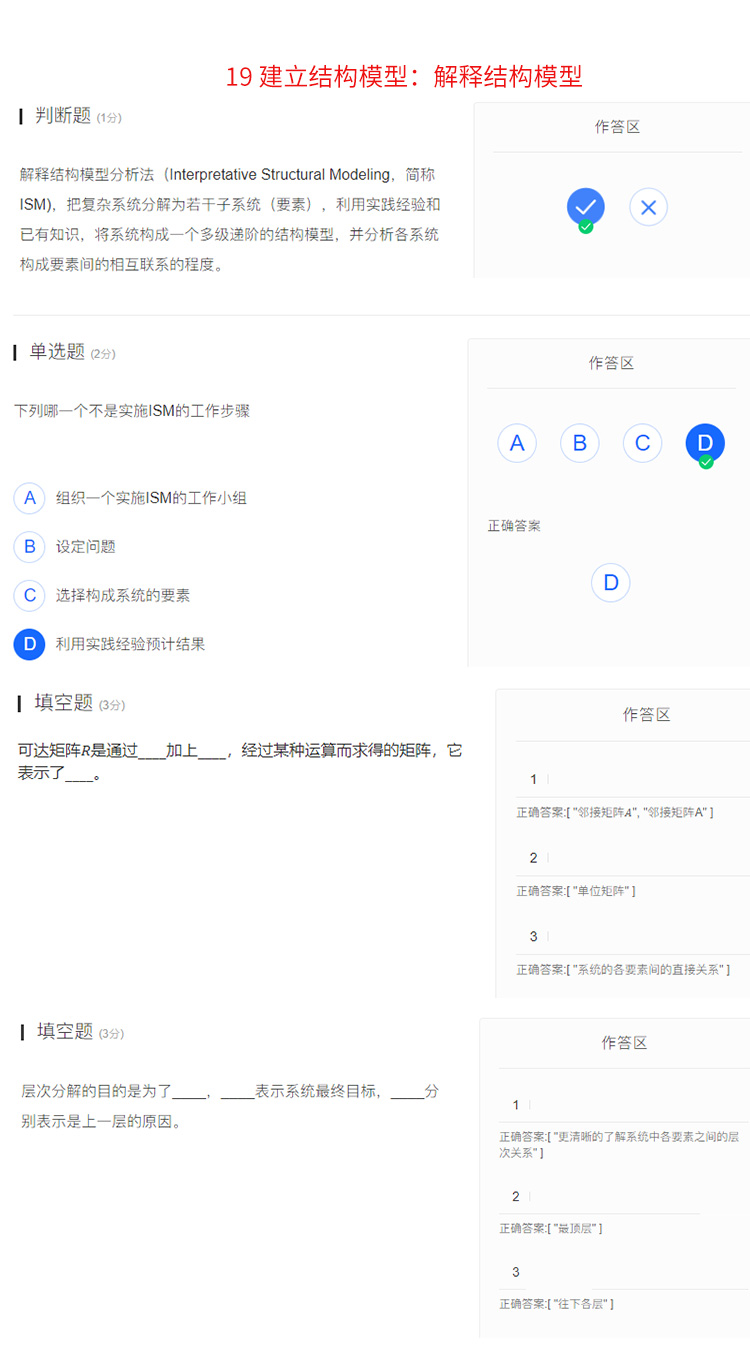Viewport: 750px width, 1349px height.
Task: Pick option B icon beside 设定问题
Action: click(29, 546)
